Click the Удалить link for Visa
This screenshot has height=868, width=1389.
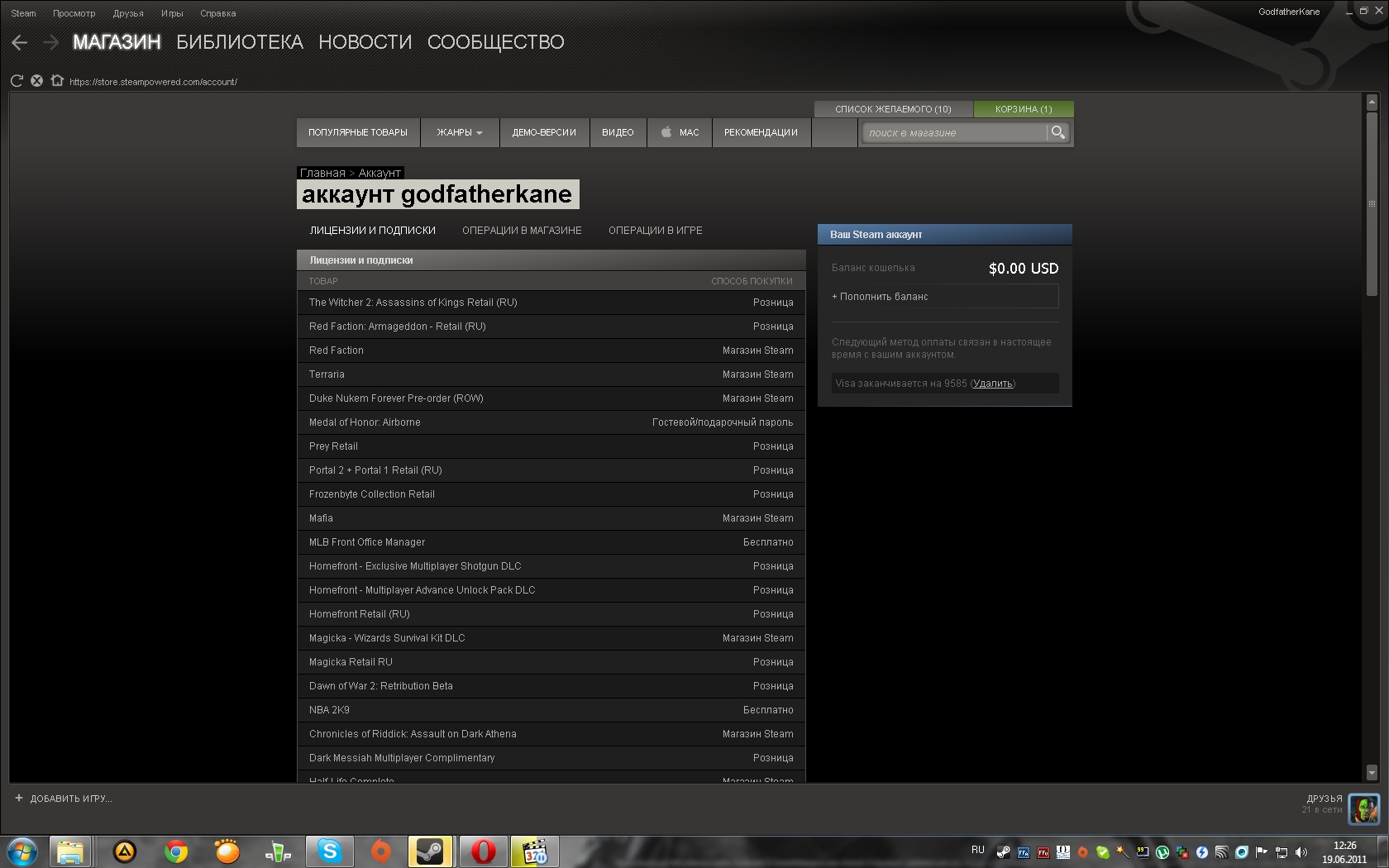click(x=993, y=384)
